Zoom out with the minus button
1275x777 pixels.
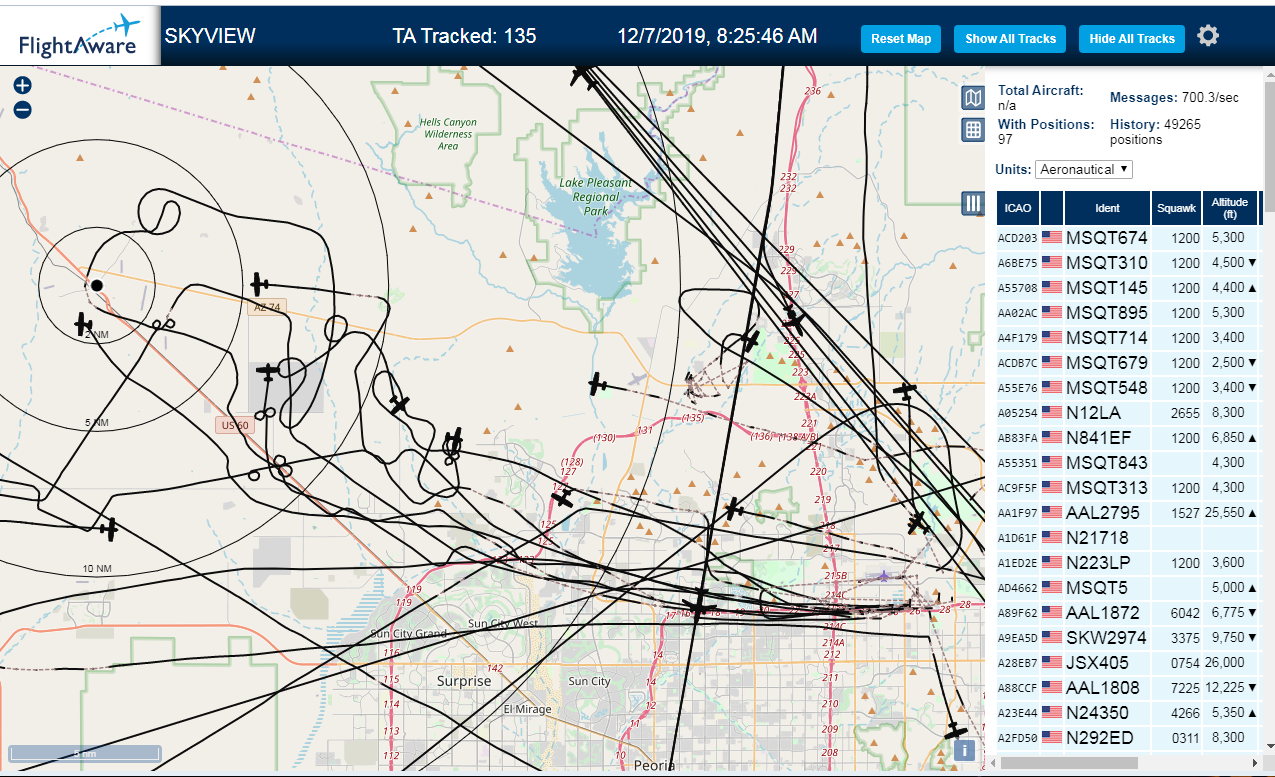[23, 110]
